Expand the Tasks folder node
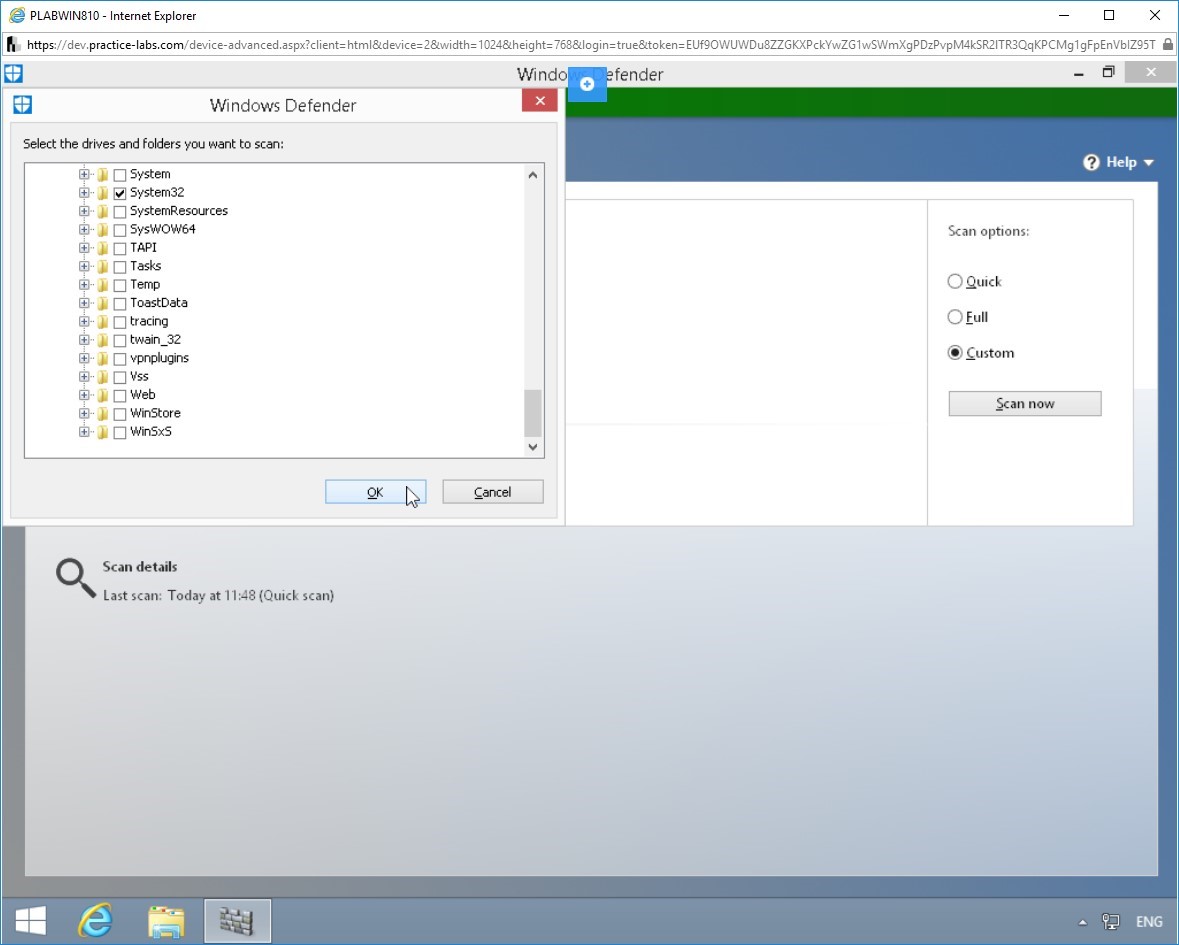Viewport: 1179px width, 945px height. coord(84,266)
